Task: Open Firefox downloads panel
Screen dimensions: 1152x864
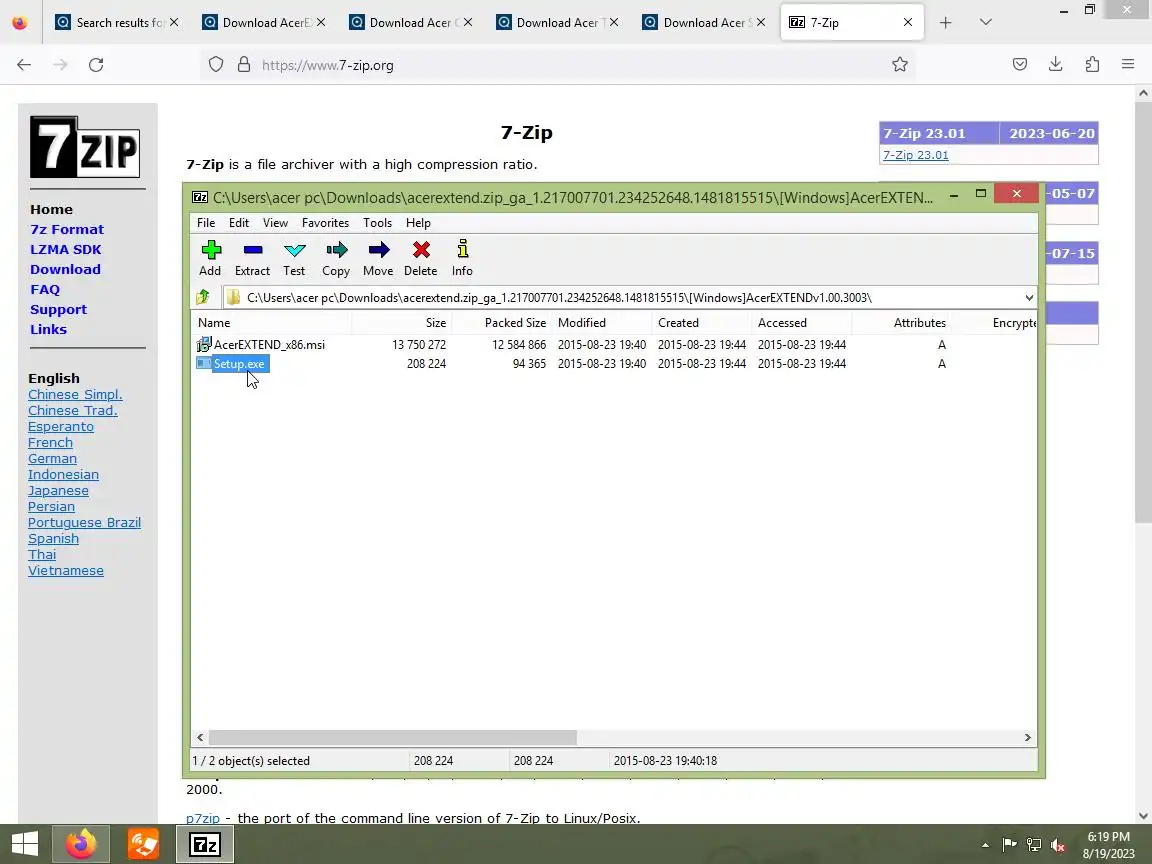Action: (1056, 65)
